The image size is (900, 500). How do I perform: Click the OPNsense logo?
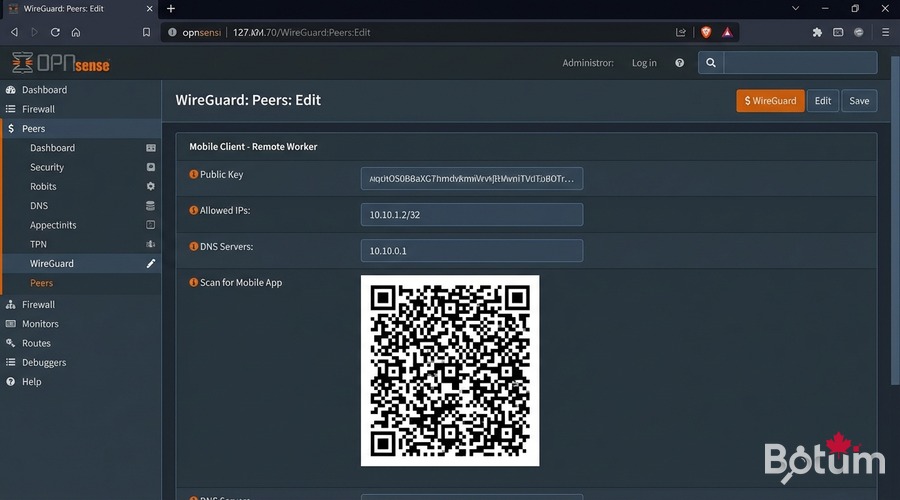pyautogui.click(x=61, y=63)
